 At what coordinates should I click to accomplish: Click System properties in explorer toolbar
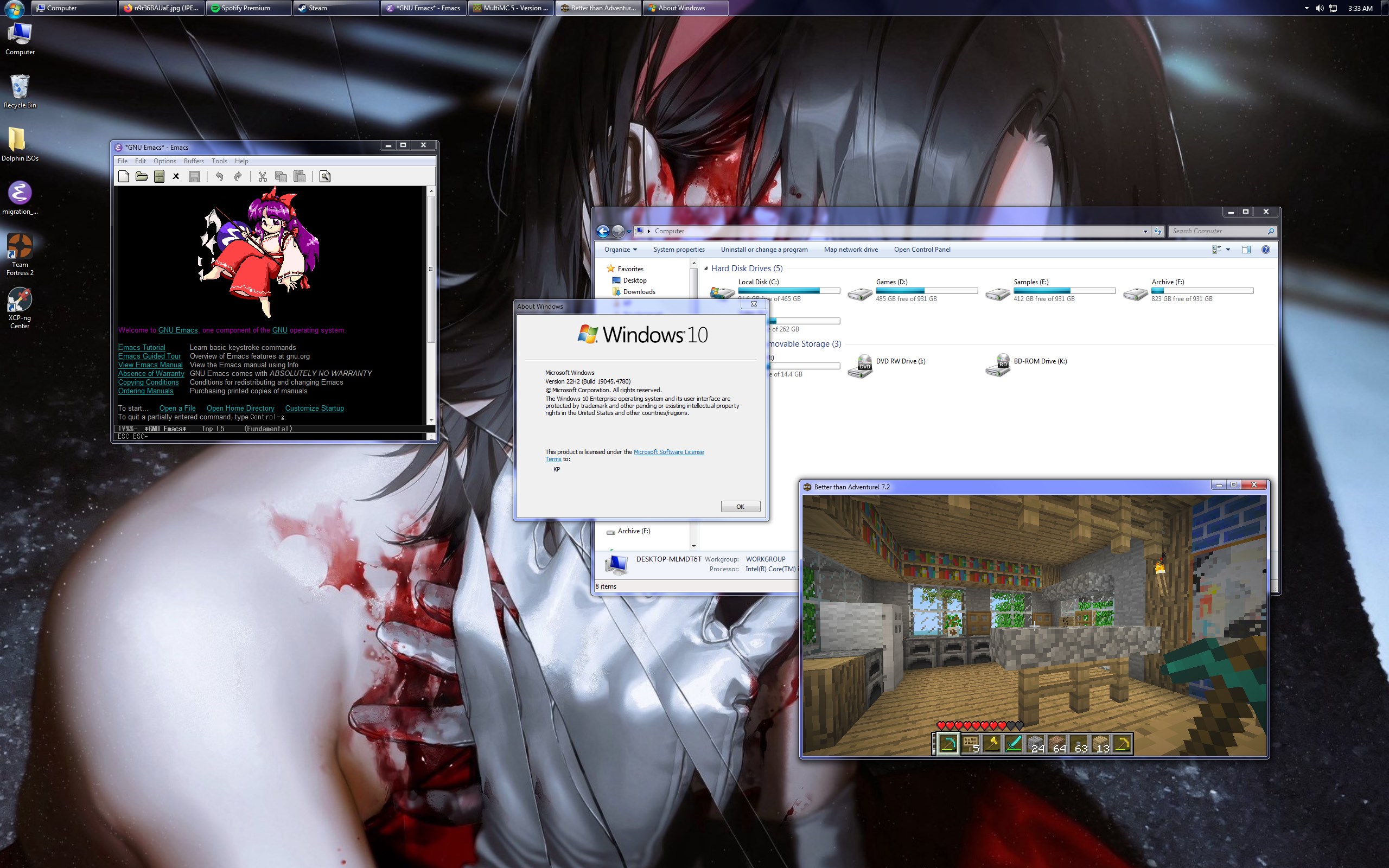pos(679,249)
